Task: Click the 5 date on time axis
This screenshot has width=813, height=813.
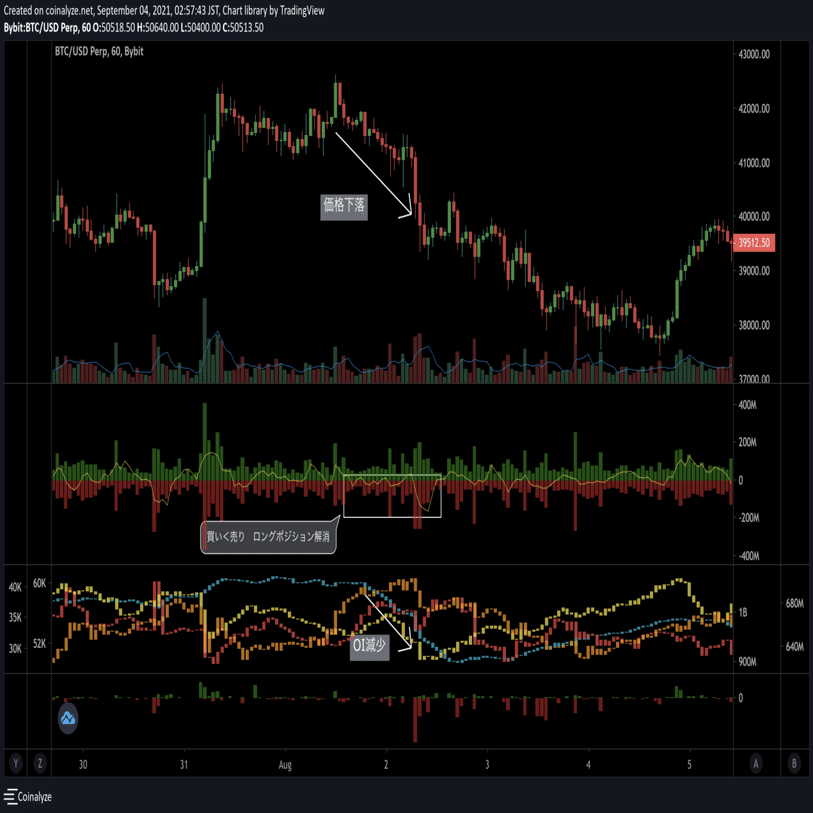Action: pyautogui.click(x=689, y=764)
